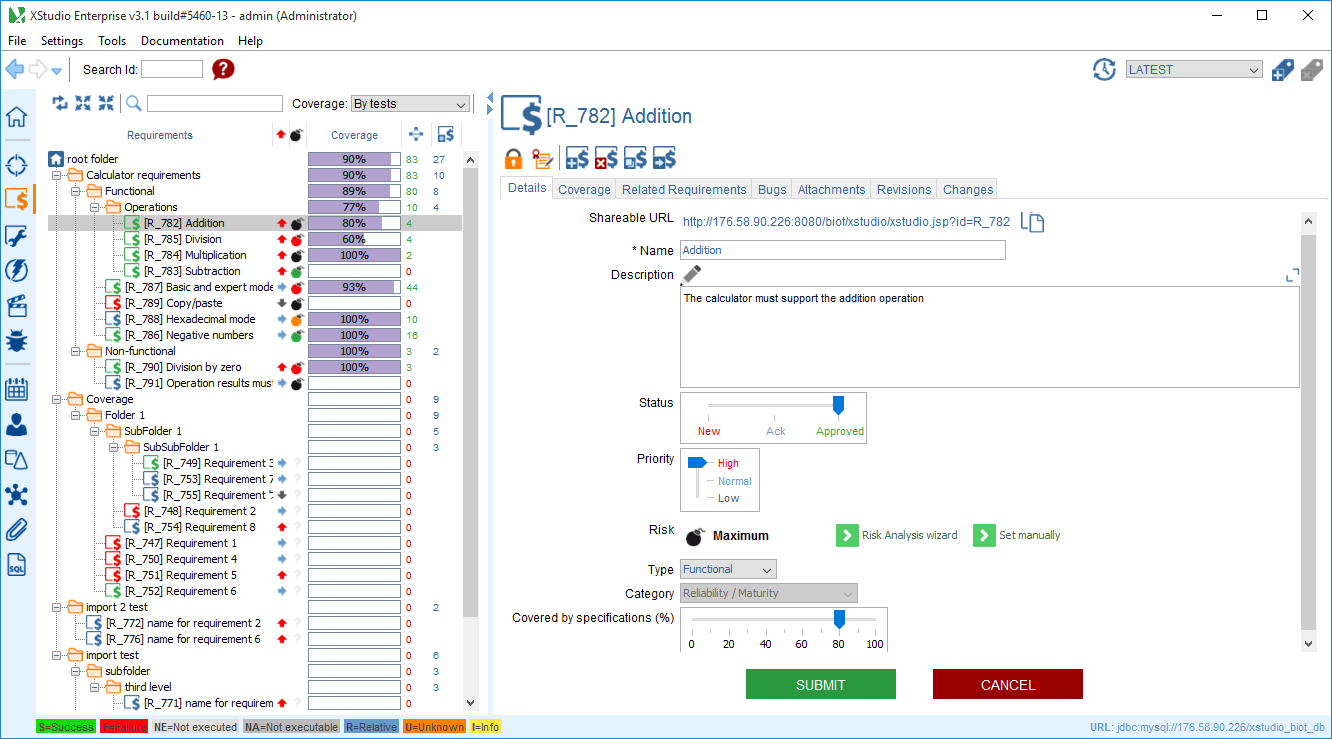This screenshot has width=1332, height=739.
Task: Collapse all nodes in requirements tree
Action: [106, 103]
